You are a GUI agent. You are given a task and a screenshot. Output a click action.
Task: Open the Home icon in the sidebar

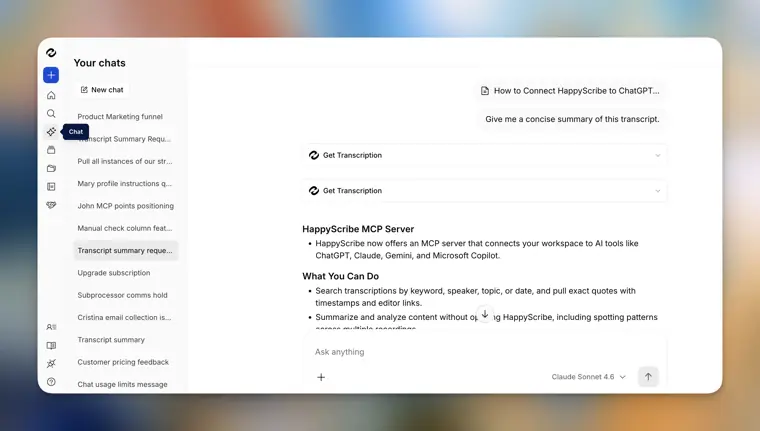51,95
